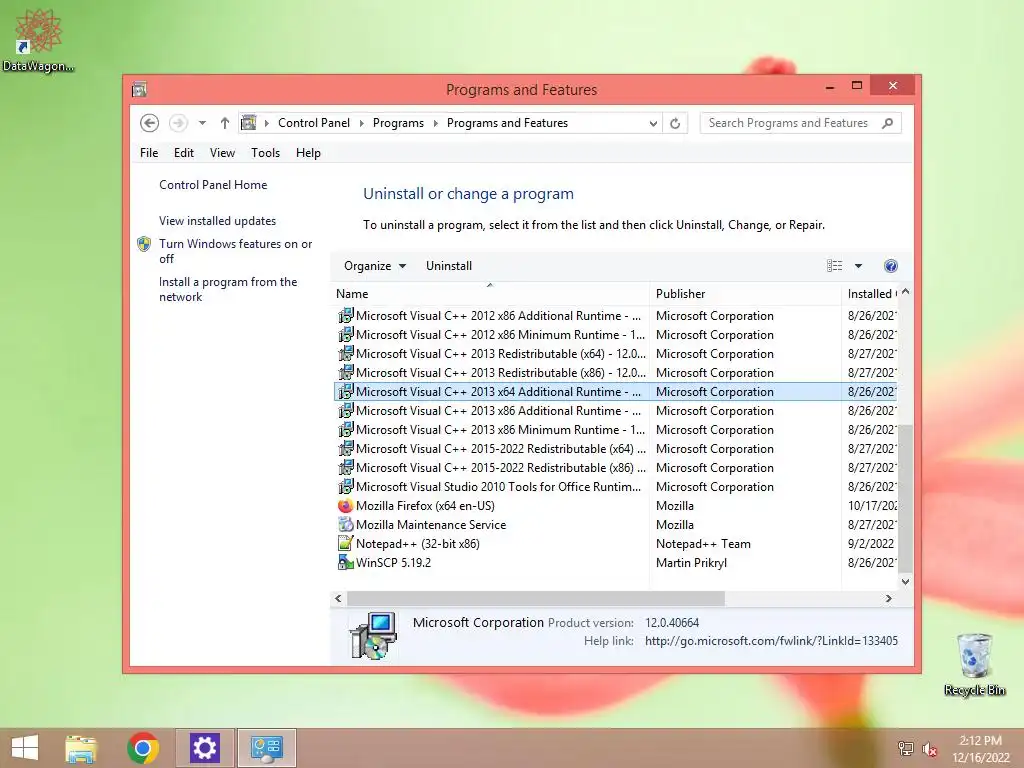Open the recent locations dropdown arrow

point(202,123)
